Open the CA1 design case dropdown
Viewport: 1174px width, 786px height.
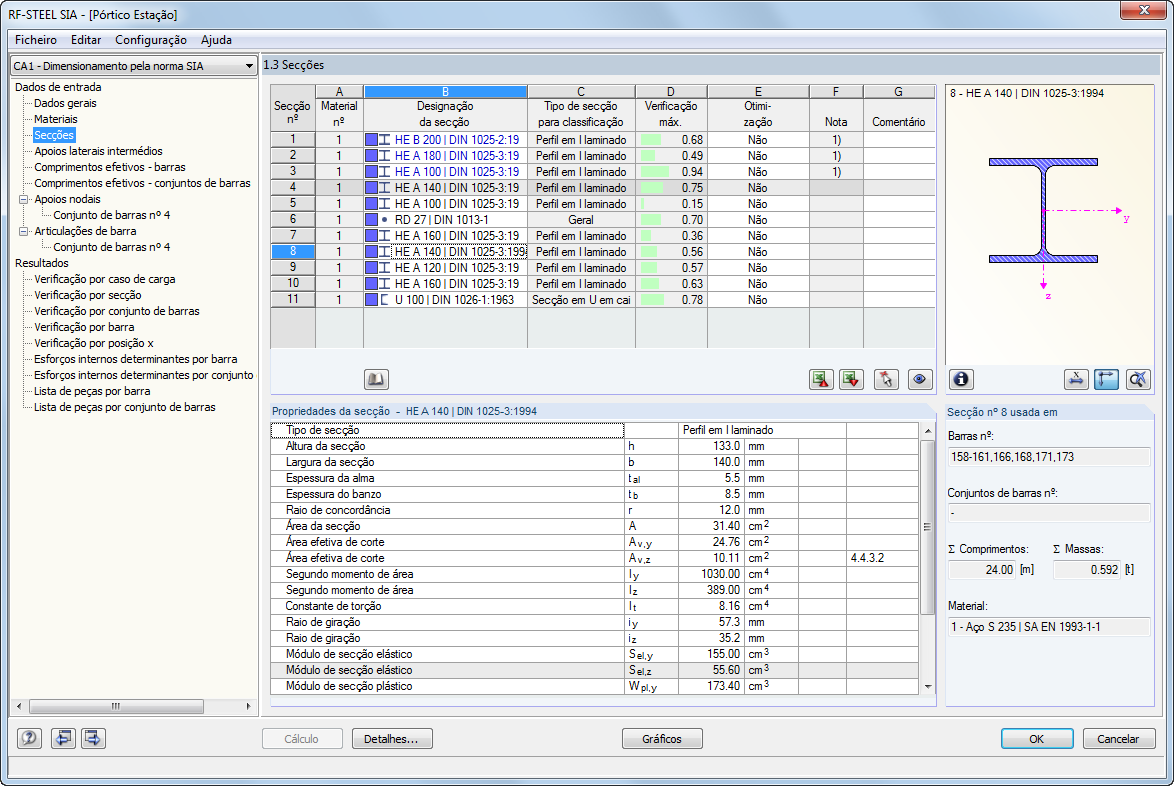(134, 66)
